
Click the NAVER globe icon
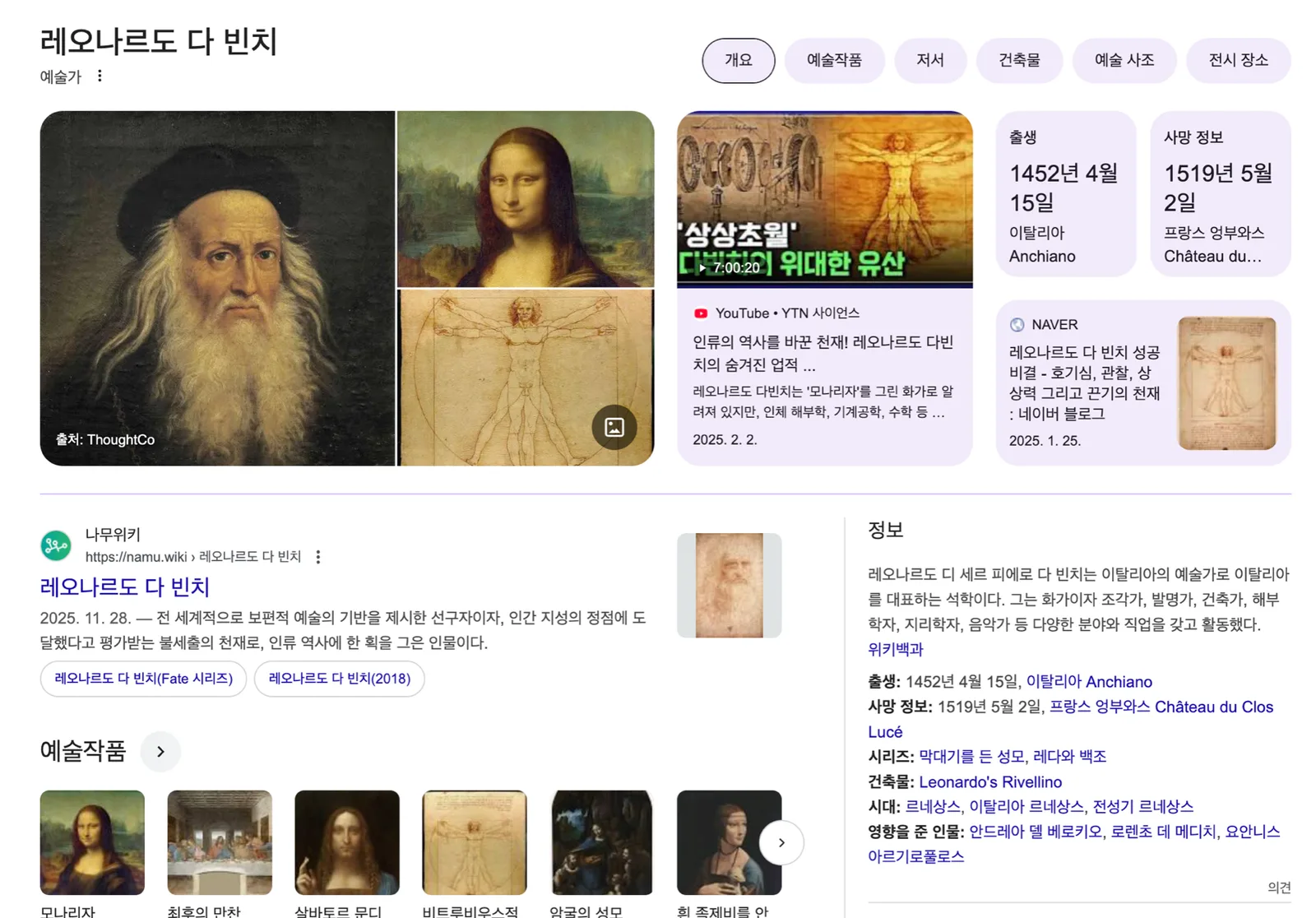pyautogui.click(x=1017, y=325)
